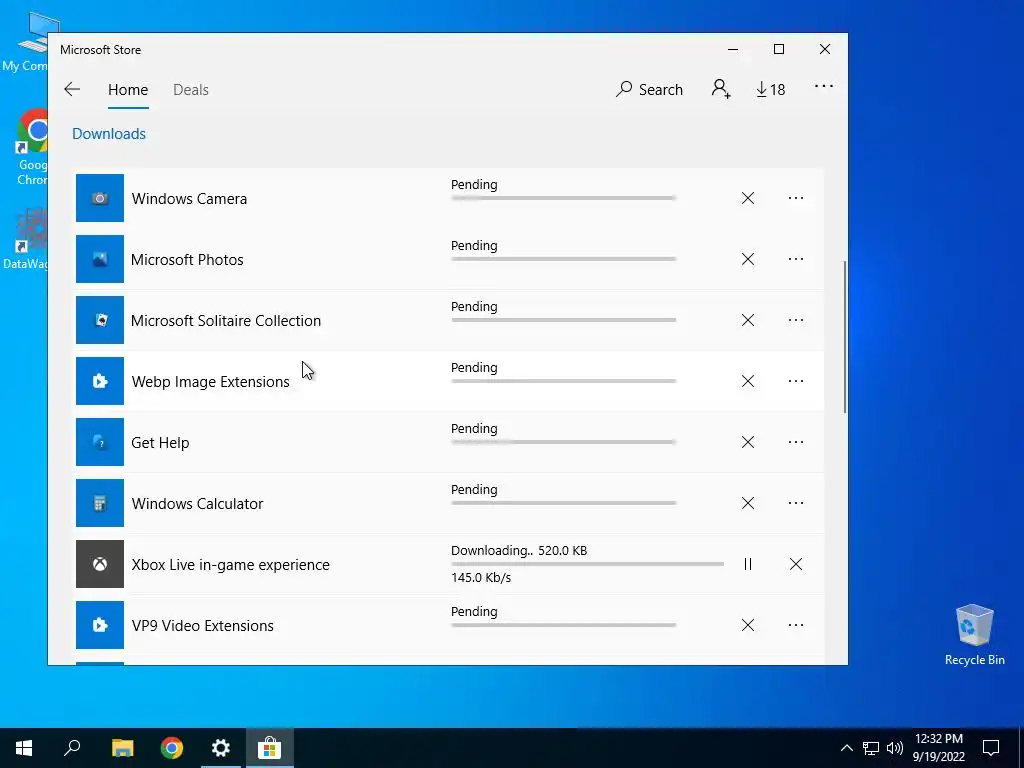This screenshot has width=1024, height=768.
Task: Select the Microsoft Solitaire Collection name
Action: click(226, 321)
